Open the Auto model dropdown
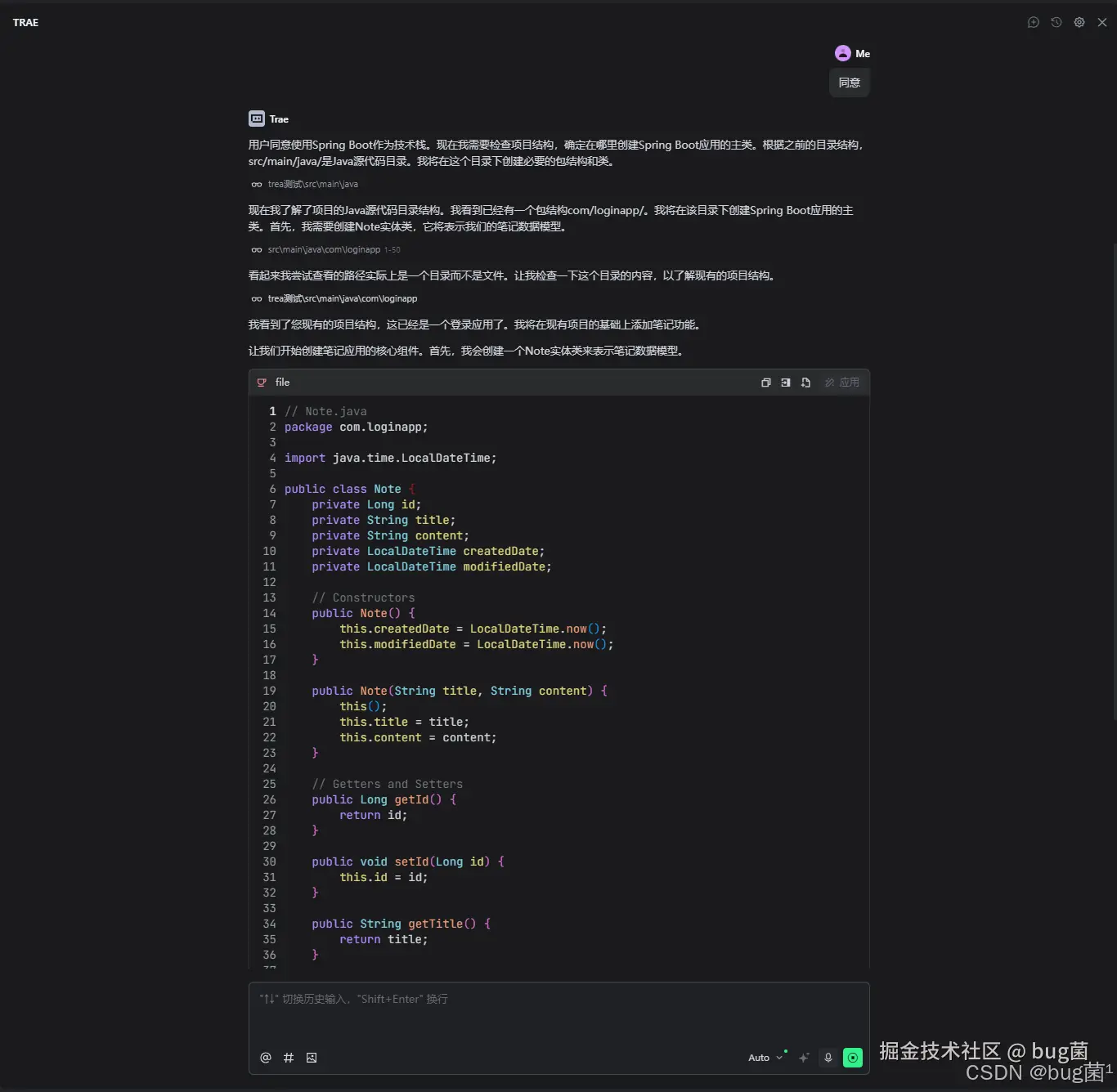This screenshot has width=1117, height=1092. pyautogui.click(x=765, y=1058)
